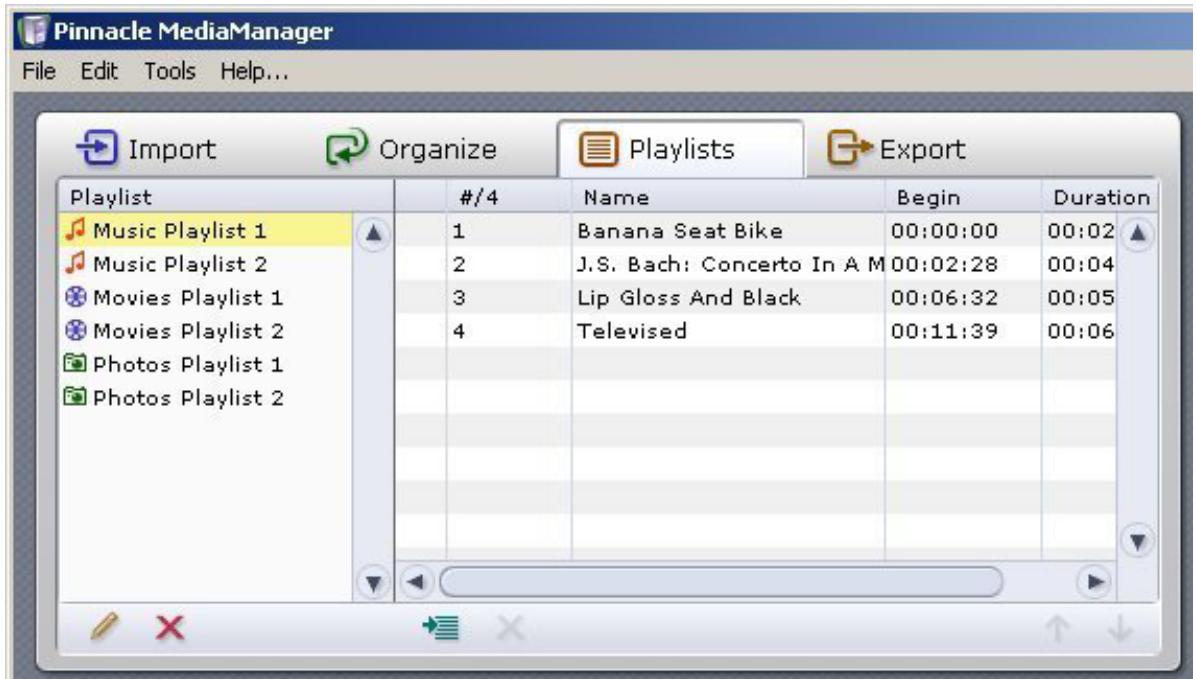The image size is (1196, 679).
Task: Click the Pinnacle MediaManager title bar icon
Action: 32,31
